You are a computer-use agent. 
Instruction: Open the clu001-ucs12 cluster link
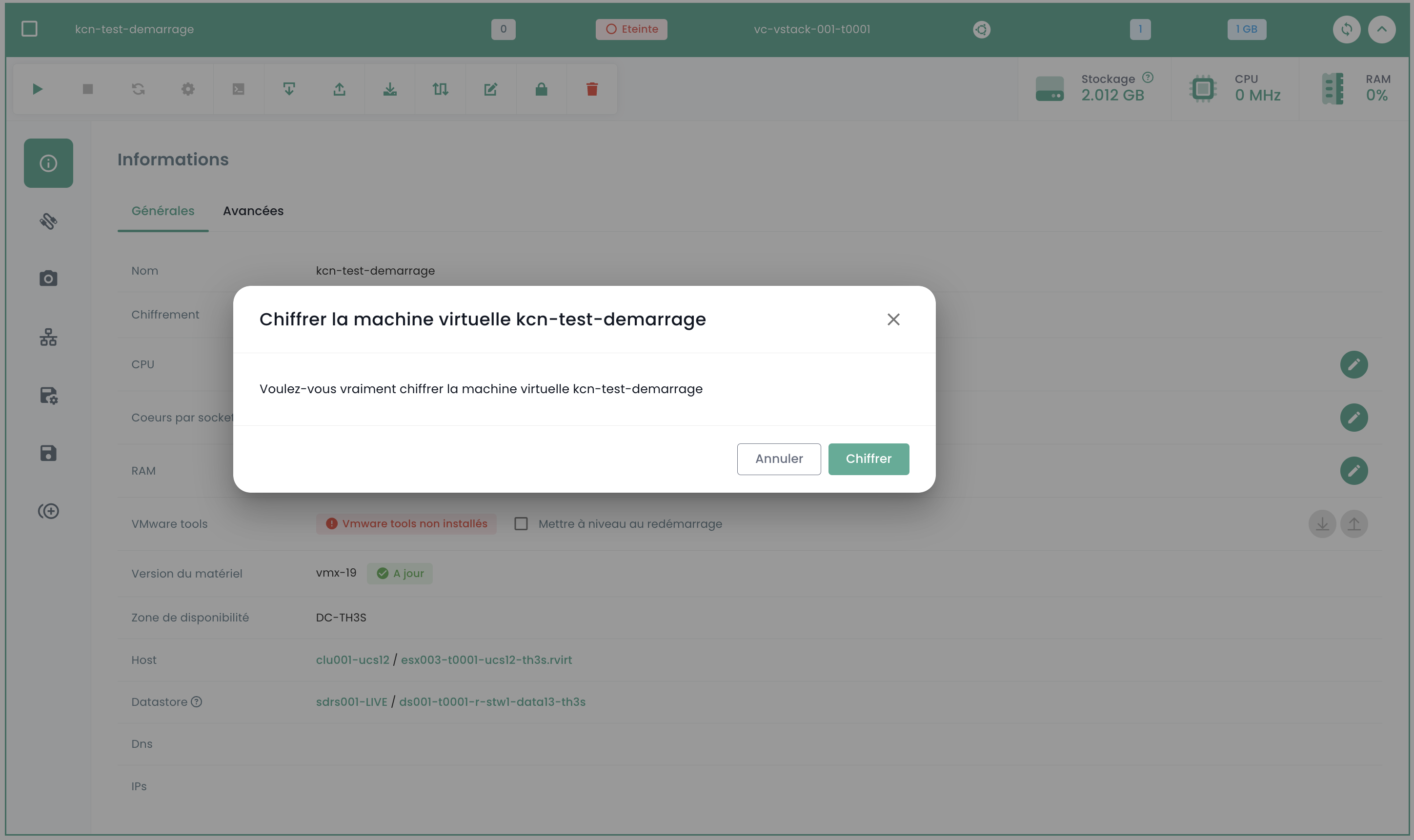coord(352,660)
